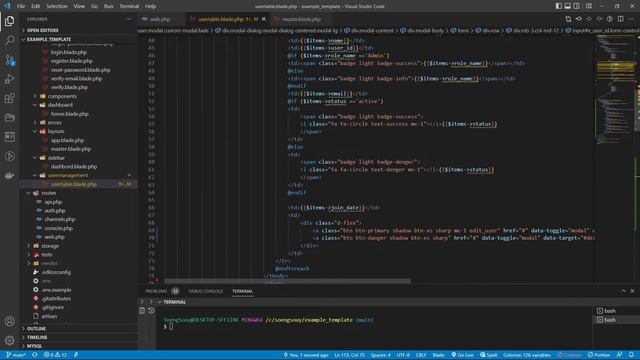Open the File menu

point(21,6)
